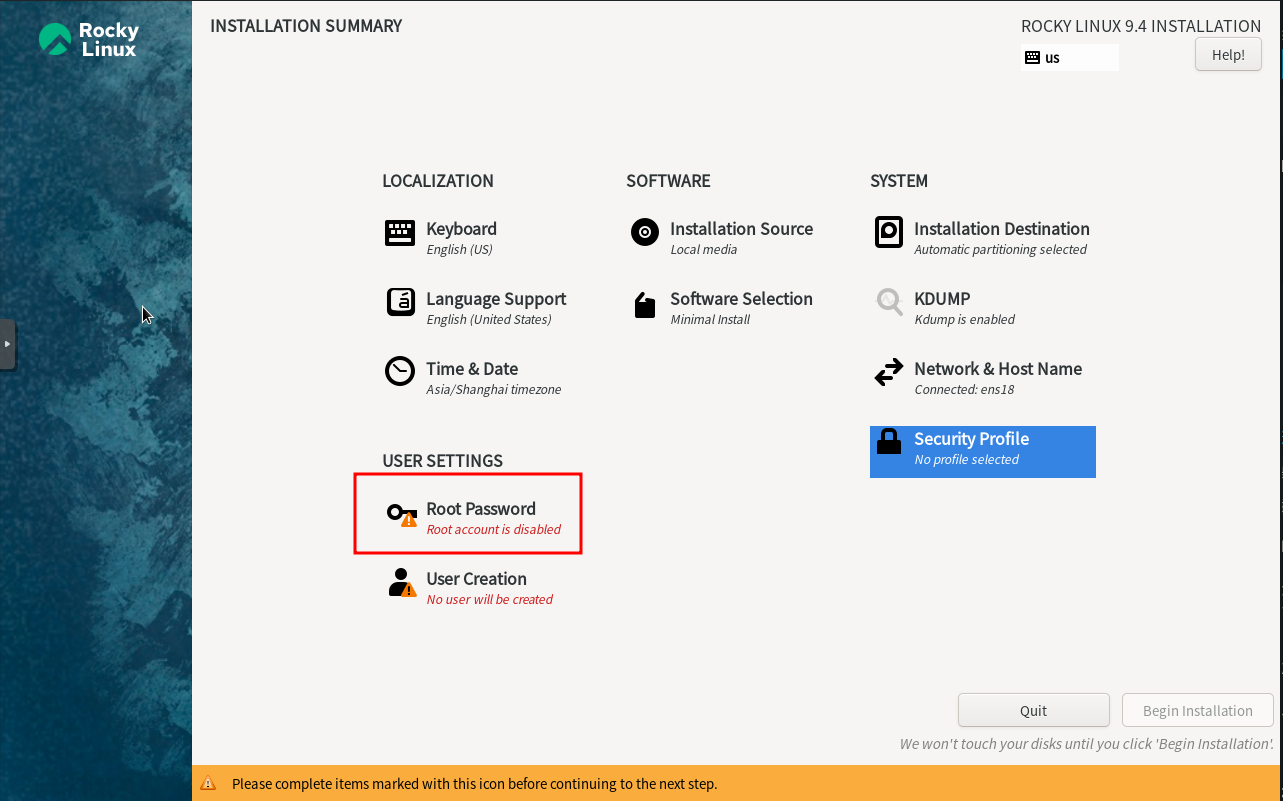The height and width of the screenshot is (801, 1283).
Task: Click the Installation Source disc icon
Action: click(x=645, y=233)
